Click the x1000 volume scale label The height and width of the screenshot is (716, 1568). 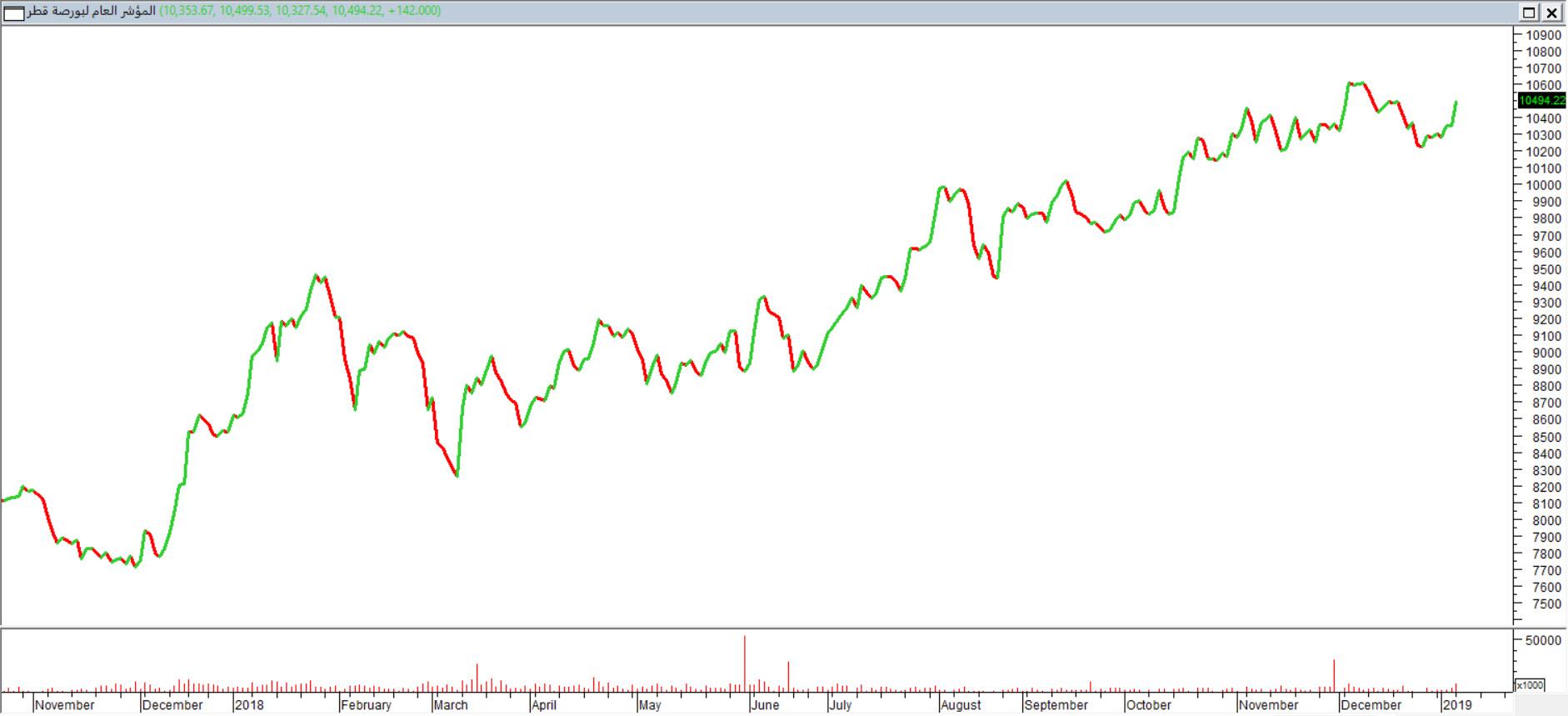pos(1529,684)
